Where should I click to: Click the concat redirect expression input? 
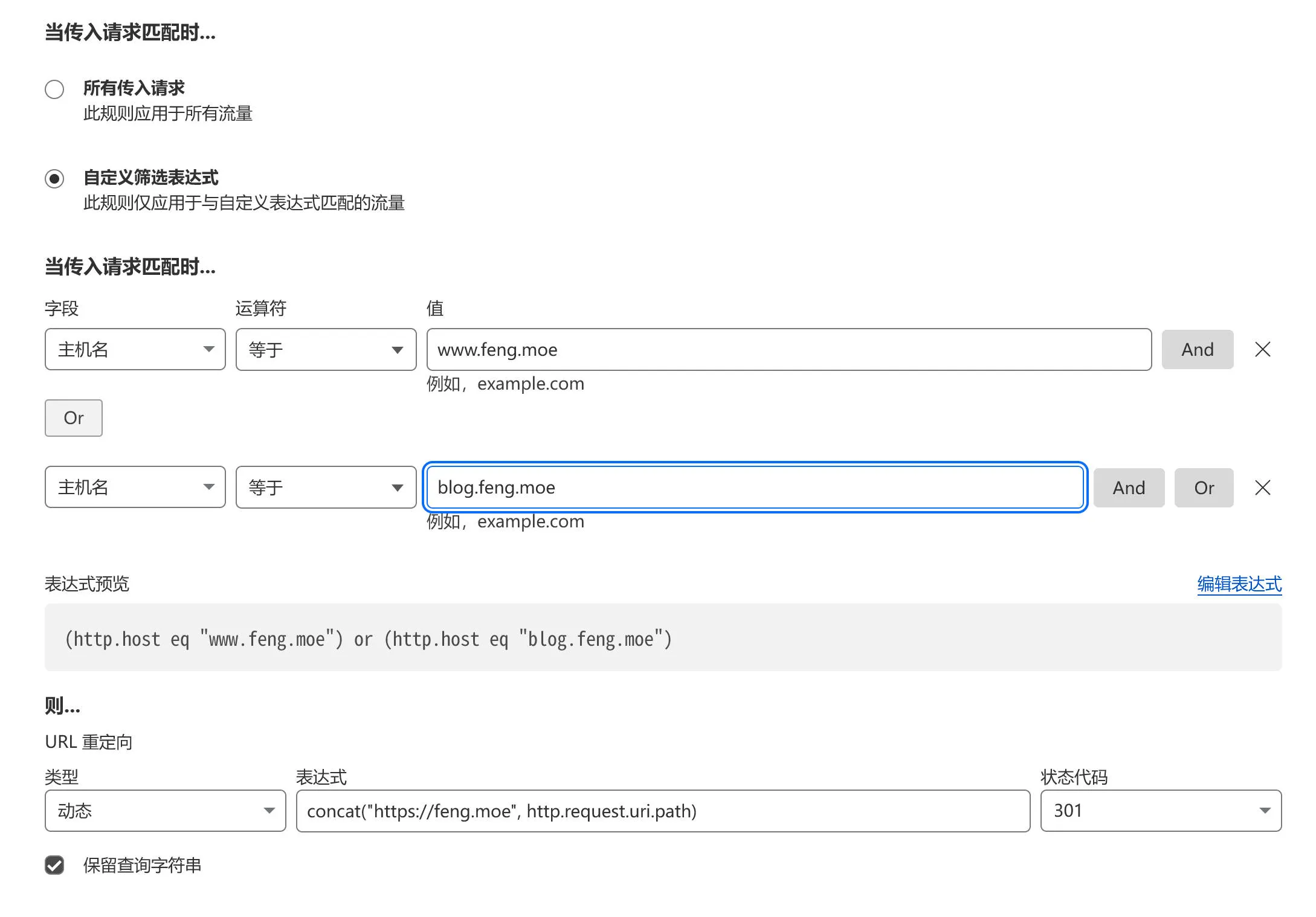tap(663, 811)
